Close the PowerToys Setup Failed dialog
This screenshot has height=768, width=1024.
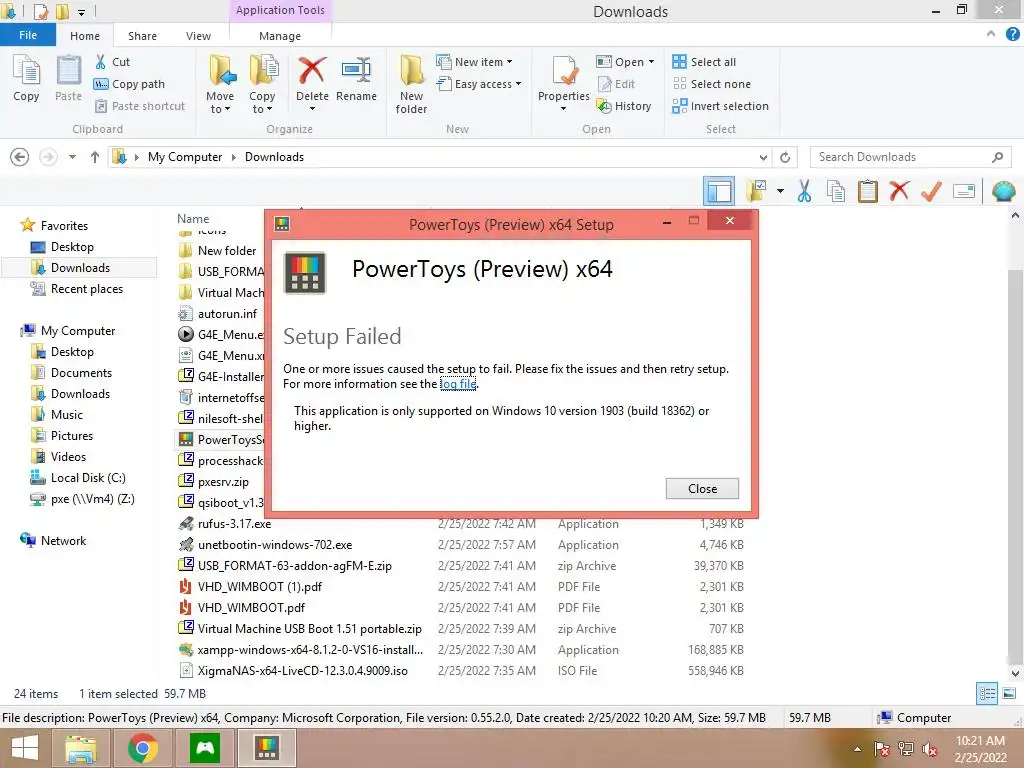702,488
